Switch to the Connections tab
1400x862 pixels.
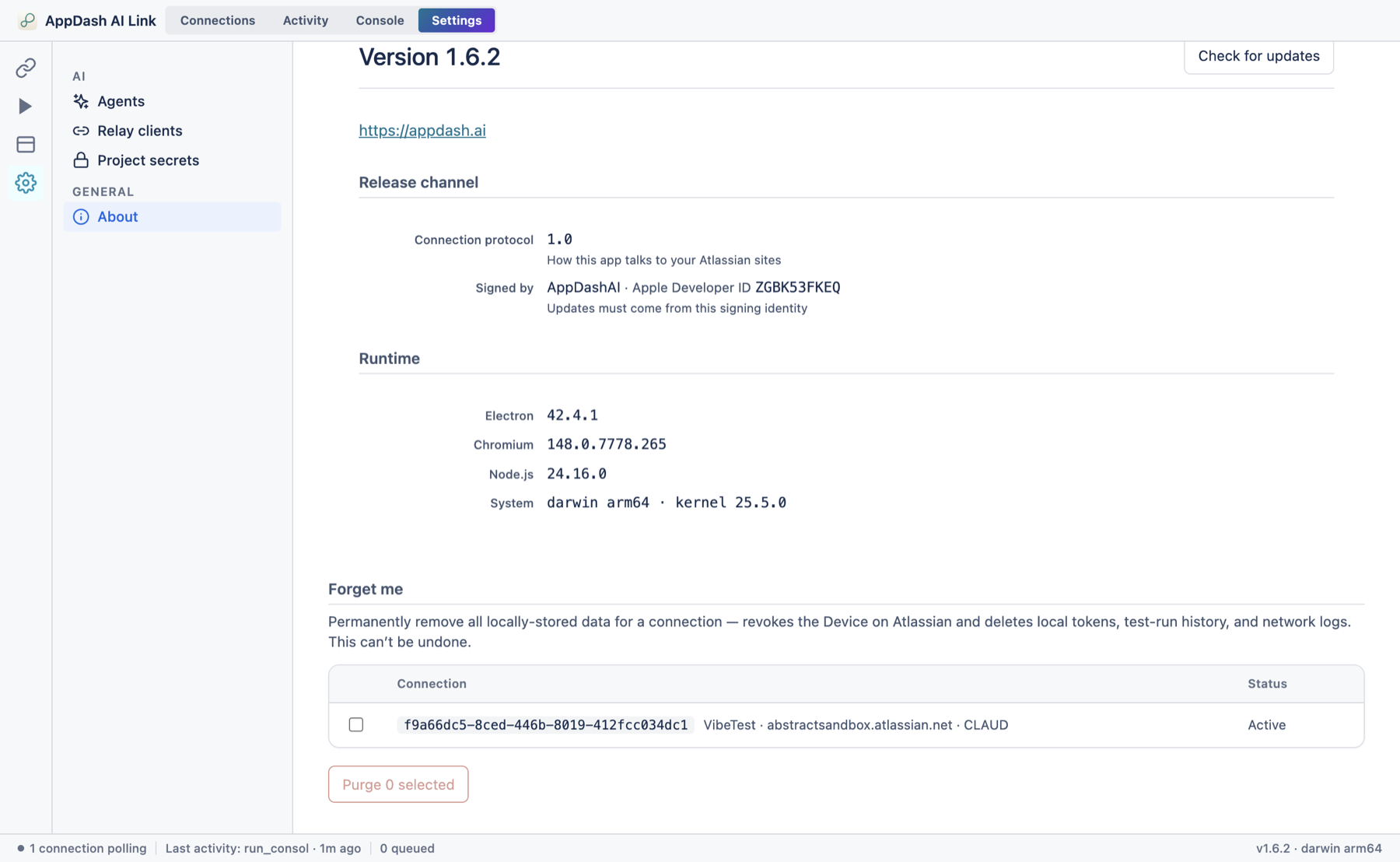coord(218,20)
